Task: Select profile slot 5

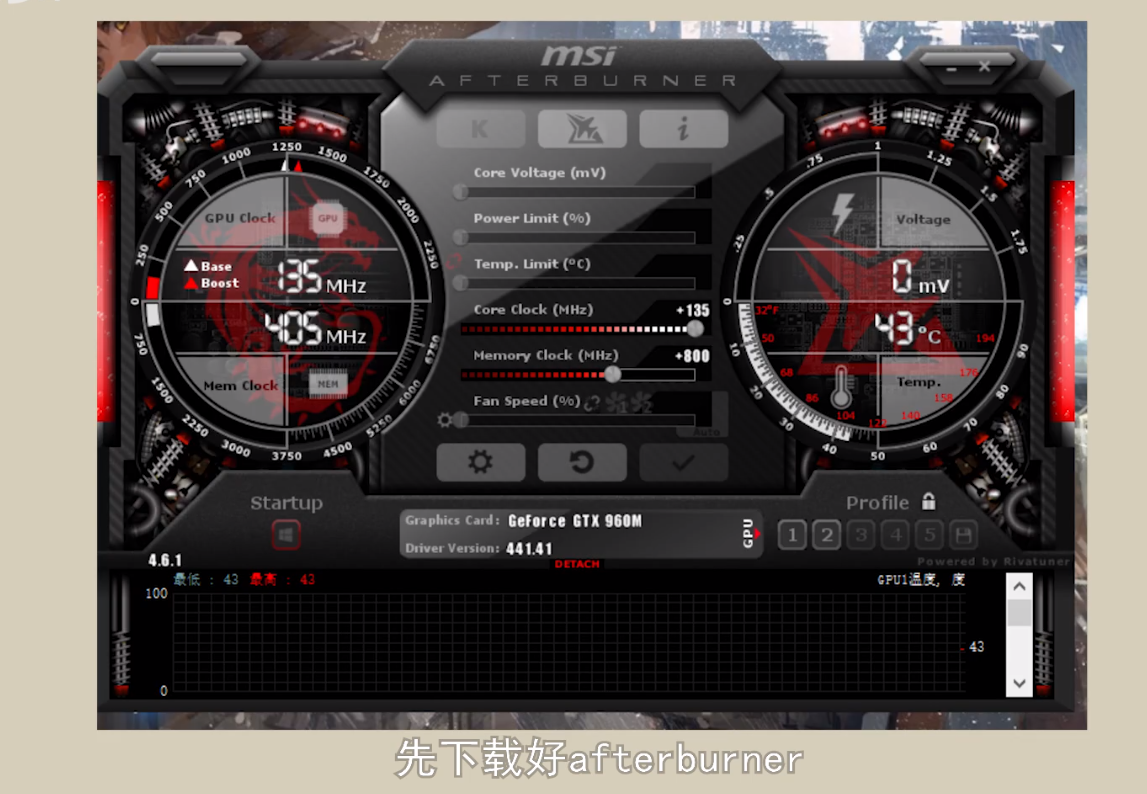Action: pyautogui.click(x=930, y=535)
